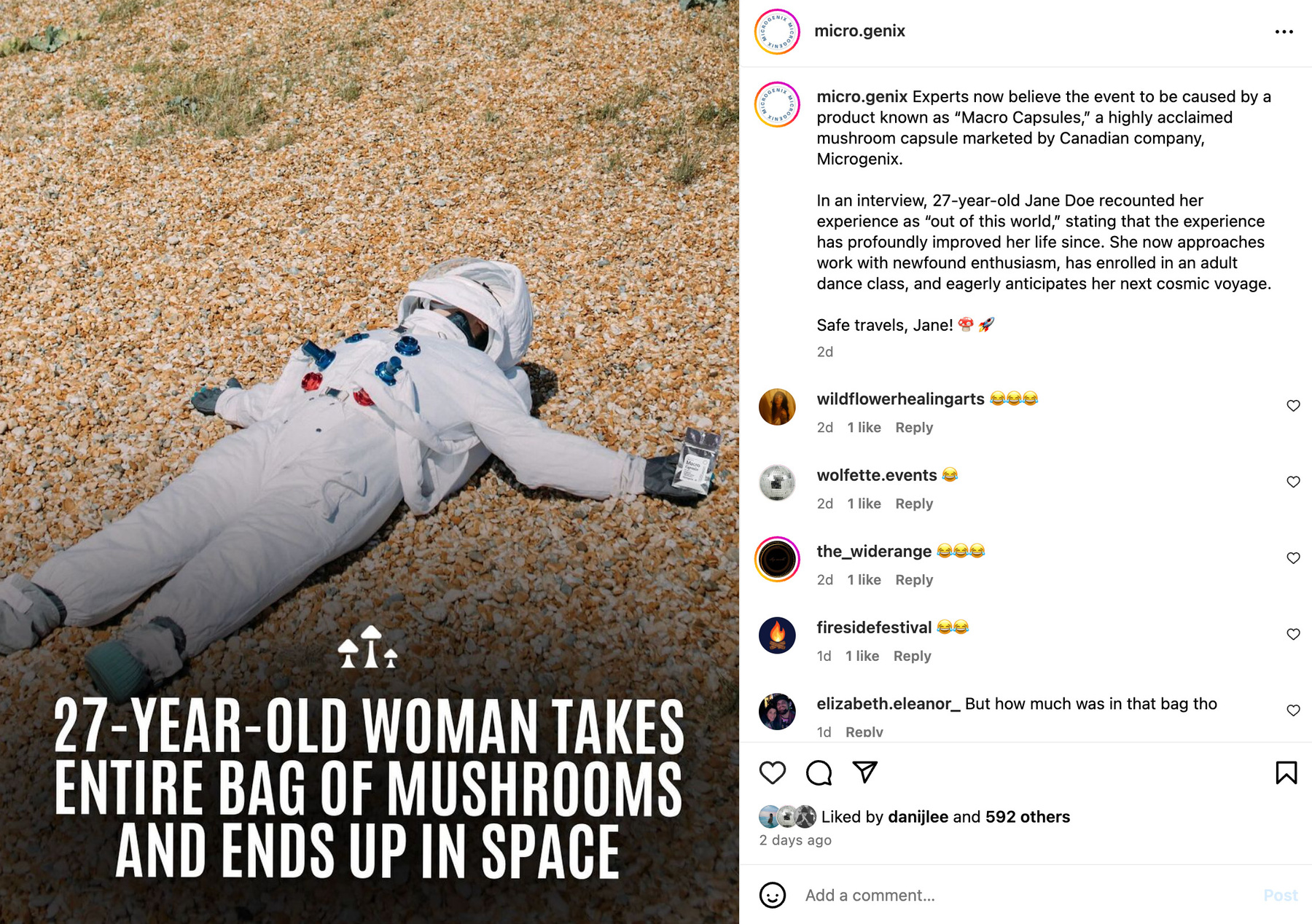
Task: Open the three-dot more options menu
Action: click(x=1284, y=31)
